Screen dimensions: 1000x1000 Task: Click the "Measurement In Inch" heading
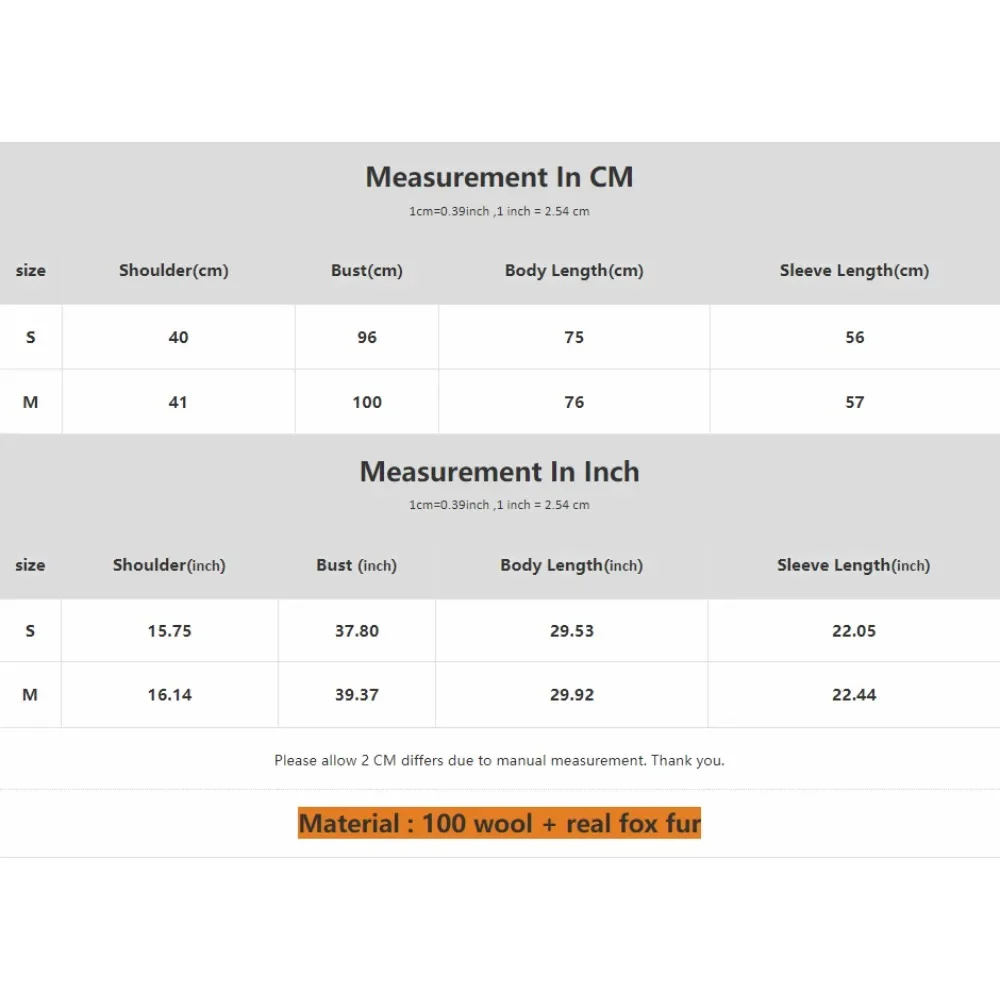[x=499, y=471]
